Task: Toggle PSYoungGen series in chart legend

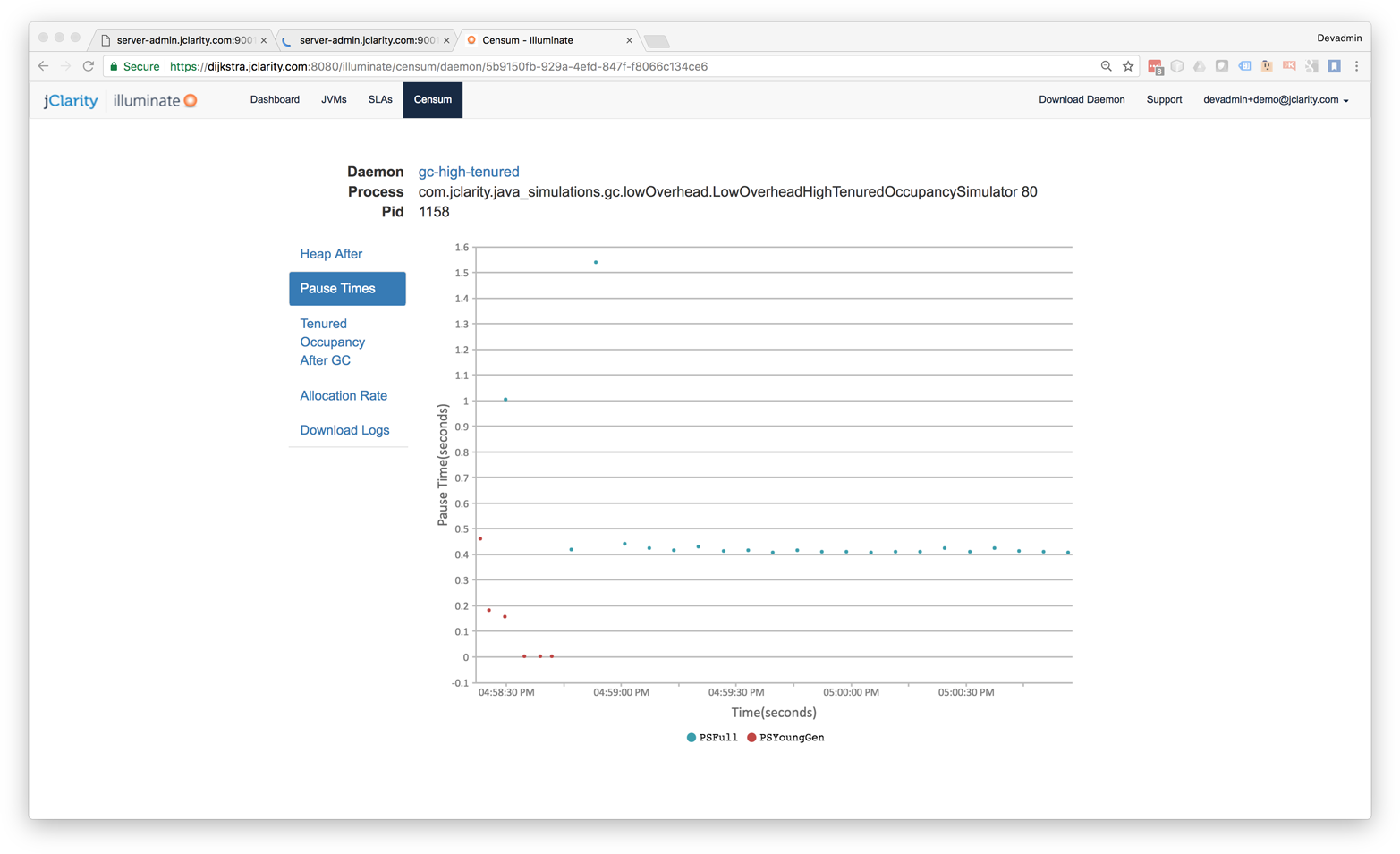Action: coord(785,738)
